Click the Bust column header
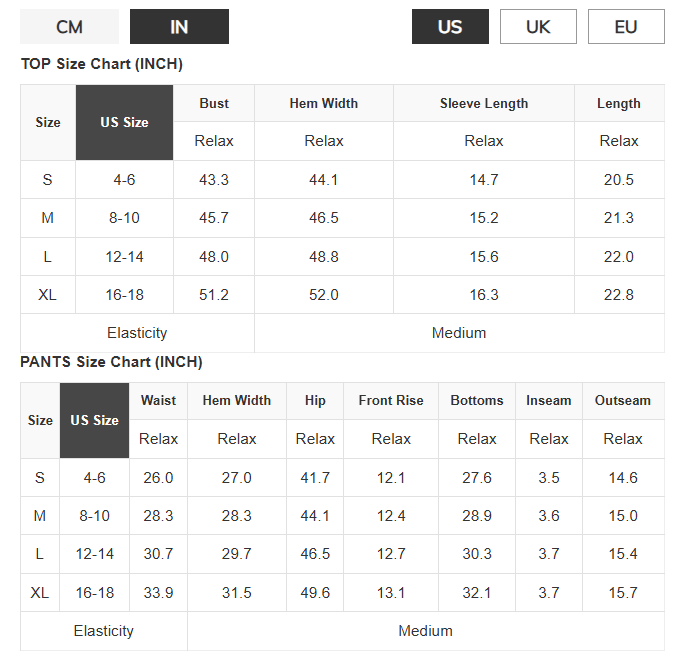Viewport: 699px width, 659px height. pyautogui.click(x=214, y=103)
